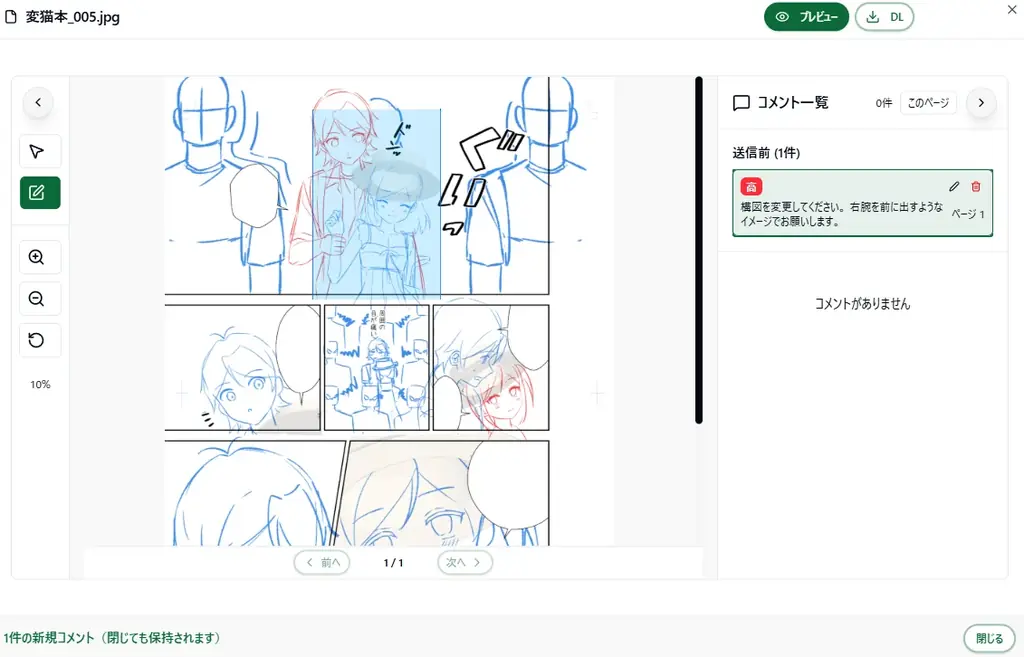Zoom out using the magnifier minus icon

[39, 298]
